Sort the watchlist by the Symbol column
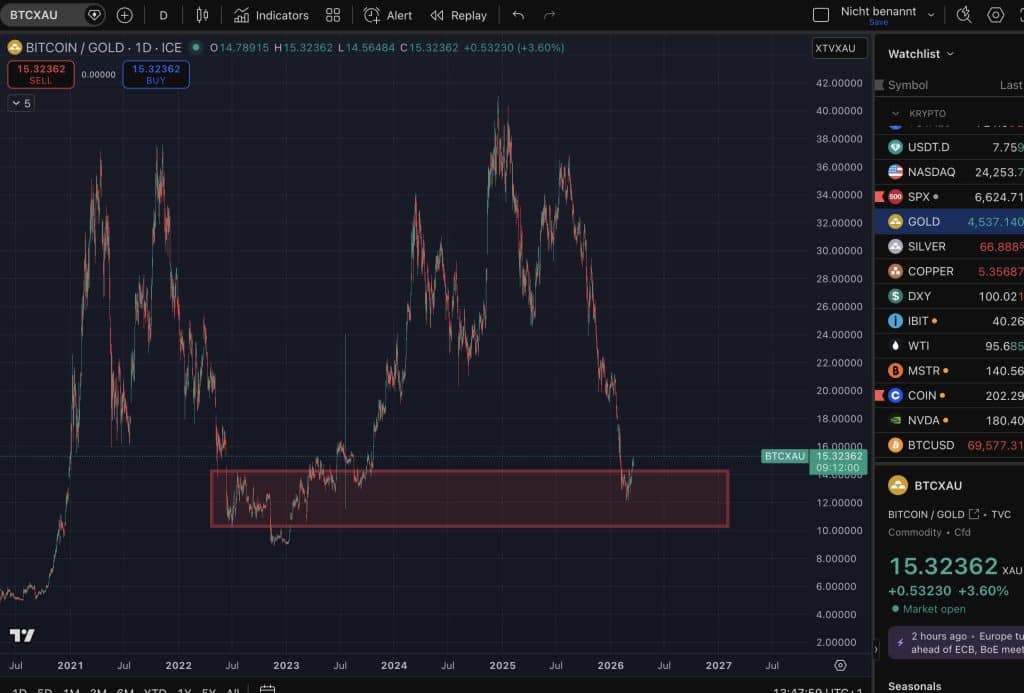 (x=908, y=85)
